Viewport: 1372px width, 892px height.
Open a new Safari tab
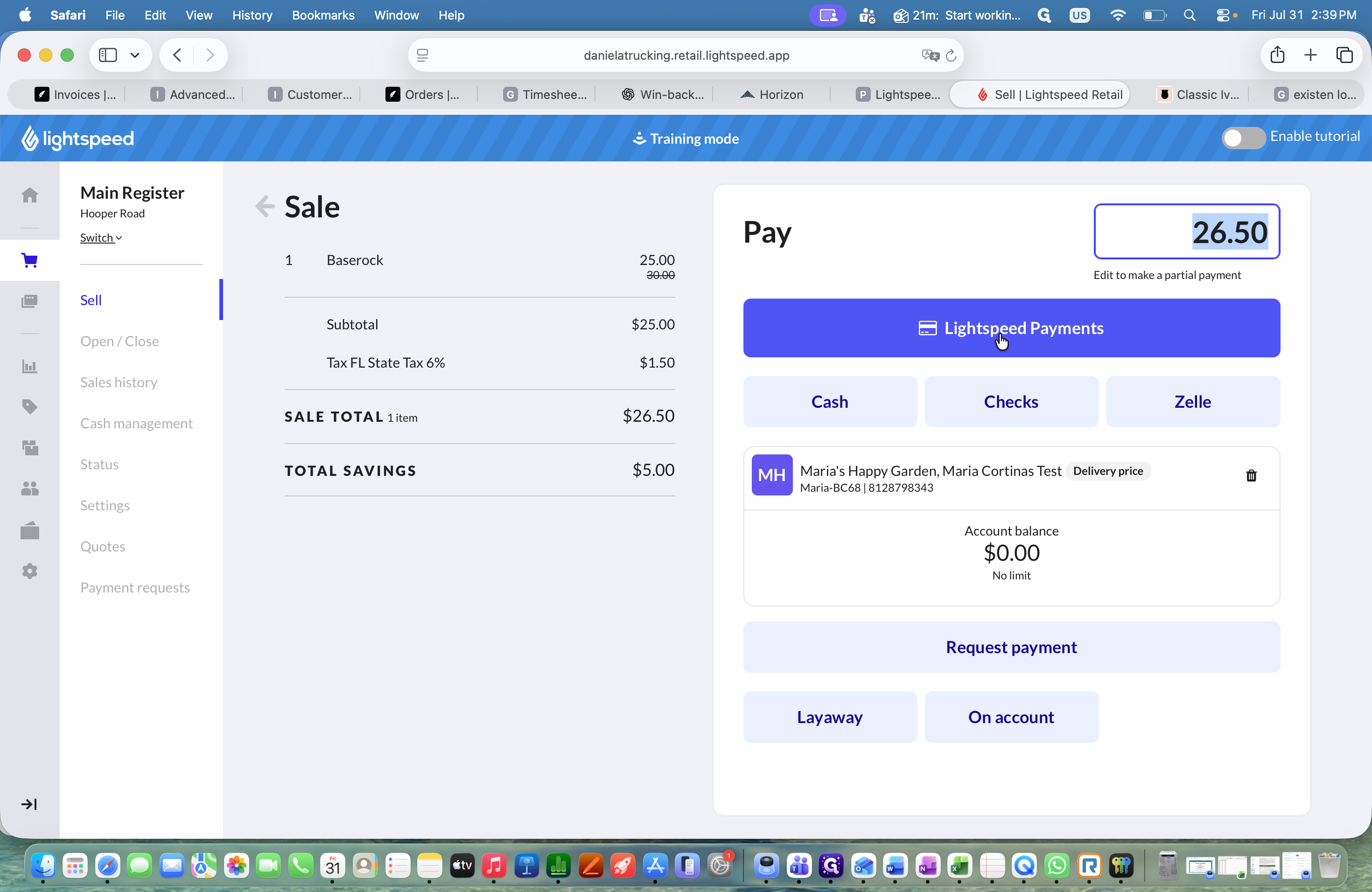pos(1310,55)
